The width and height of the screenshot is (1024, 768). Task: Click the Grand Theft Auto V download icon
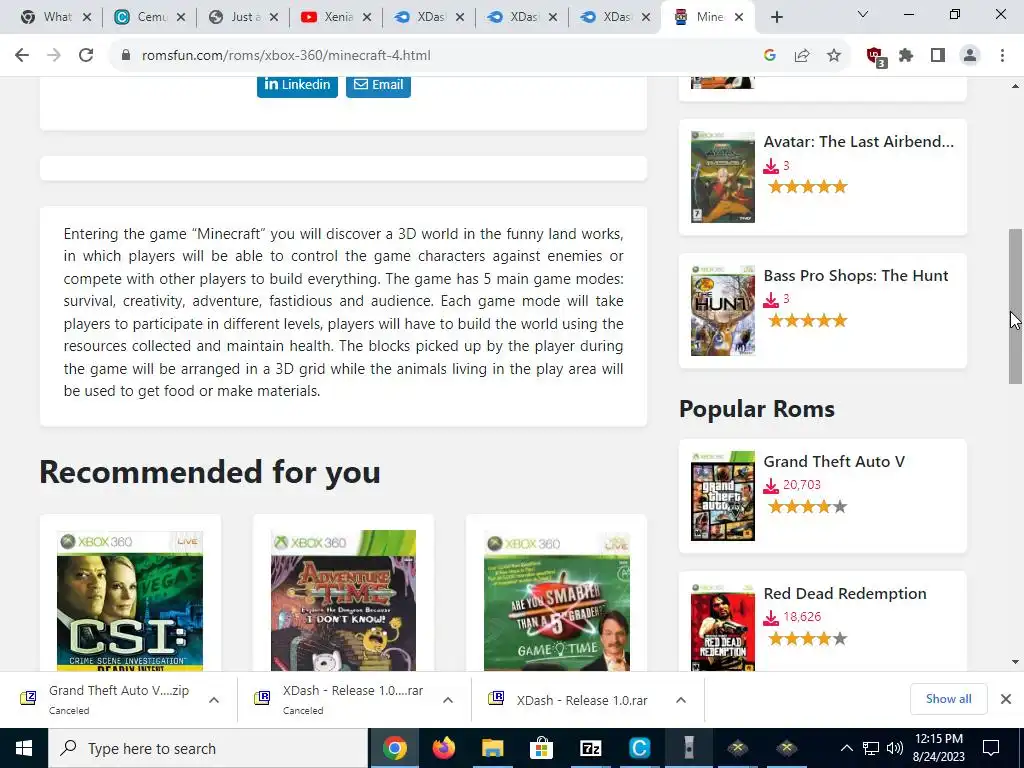771,485
